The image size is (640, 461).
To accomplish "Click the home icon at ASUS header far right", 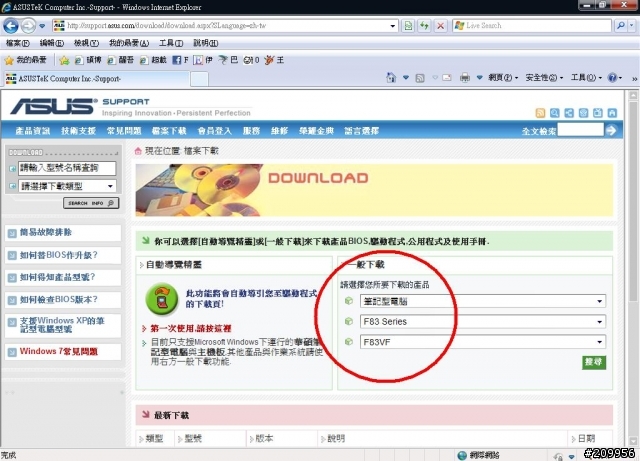I will tap(612, 113).
